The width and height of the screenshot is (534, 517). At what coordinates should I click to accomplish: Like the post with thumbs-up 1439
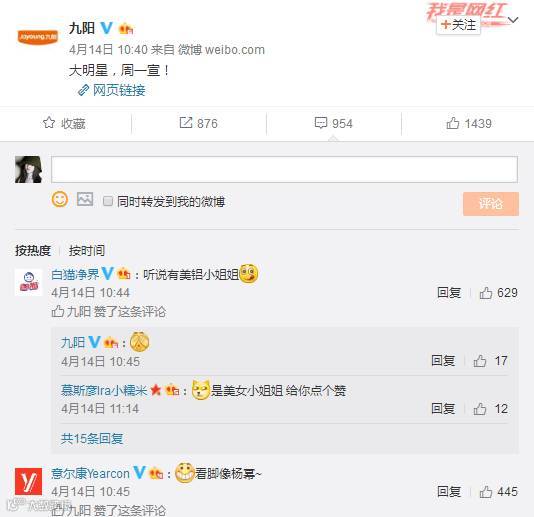pyautogui.click(x=453, y=123)
